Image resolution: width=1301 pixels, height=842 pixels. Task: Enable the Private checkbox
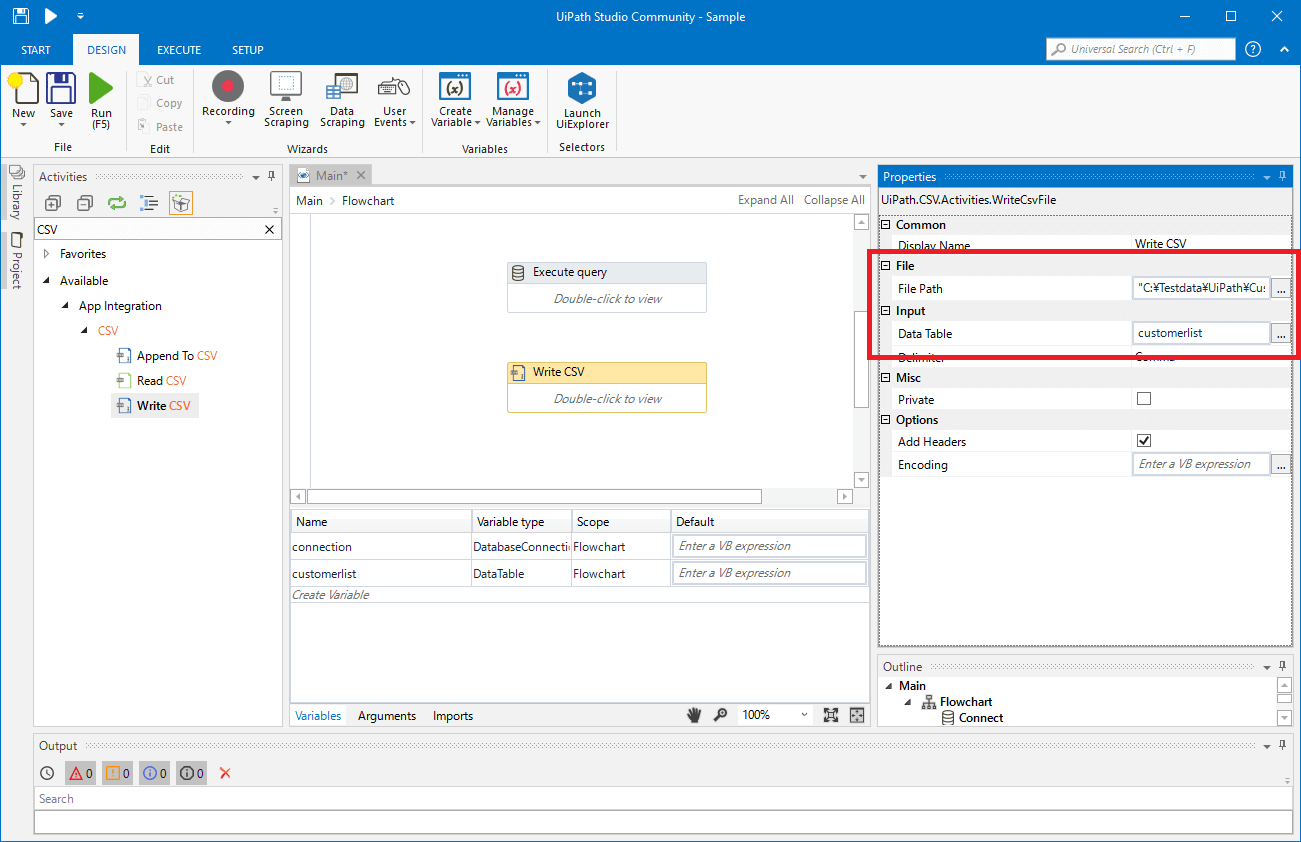click(x=1144, y=399)
